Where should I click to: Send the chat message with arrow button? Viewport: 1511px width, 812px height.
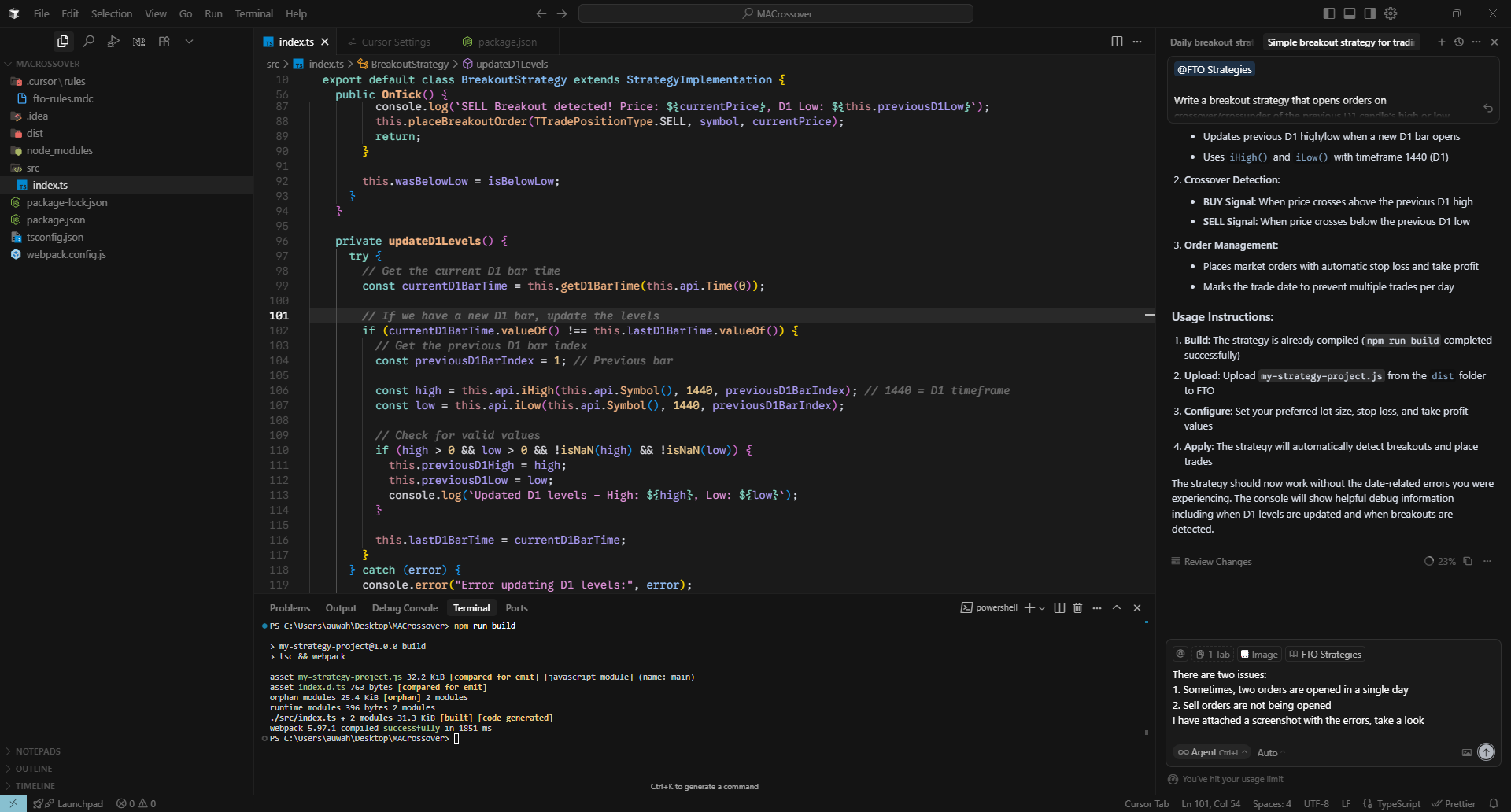click(1486, 752)
